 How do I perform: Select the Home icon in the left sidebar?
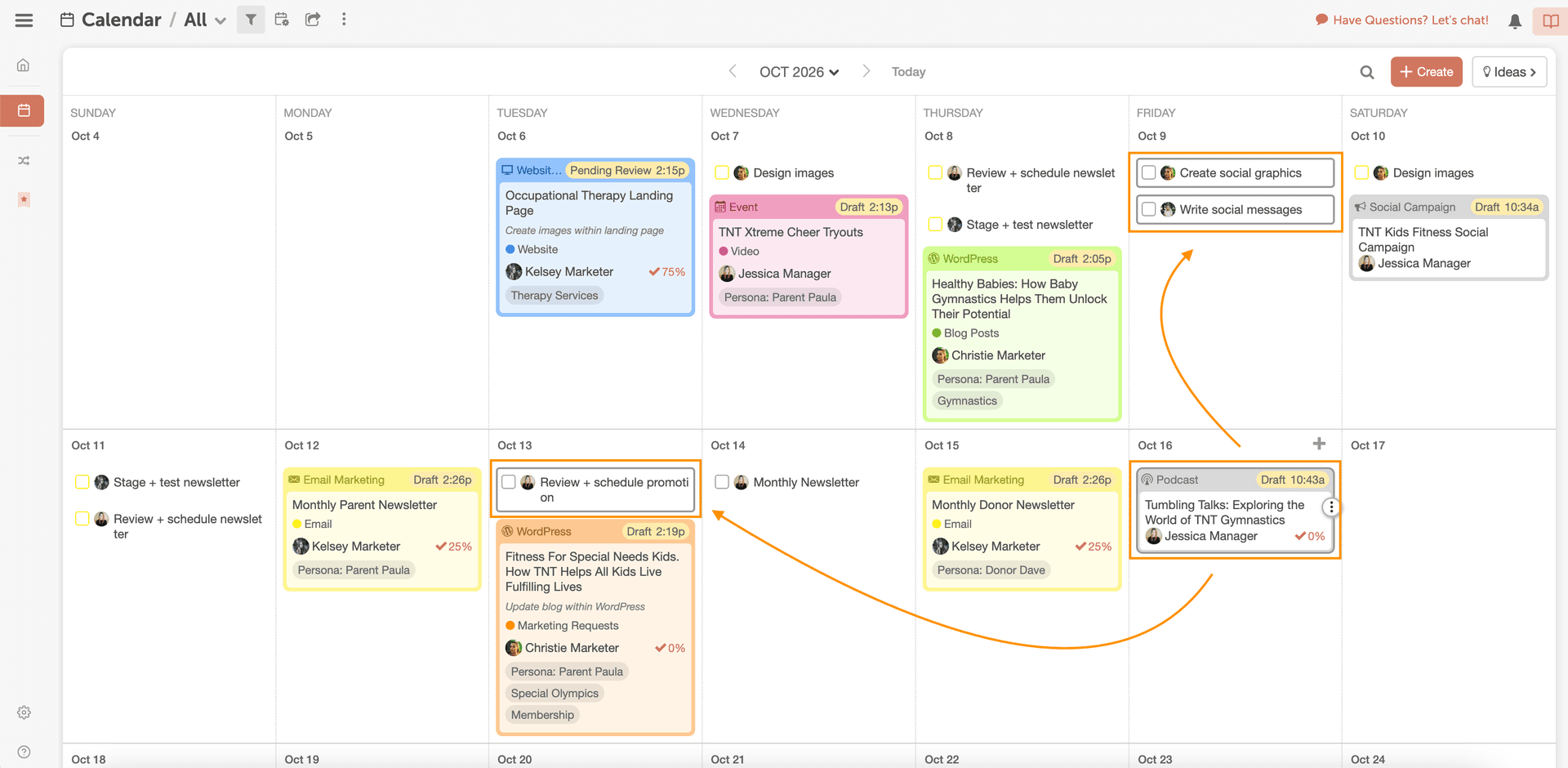[x=23, y=65]
